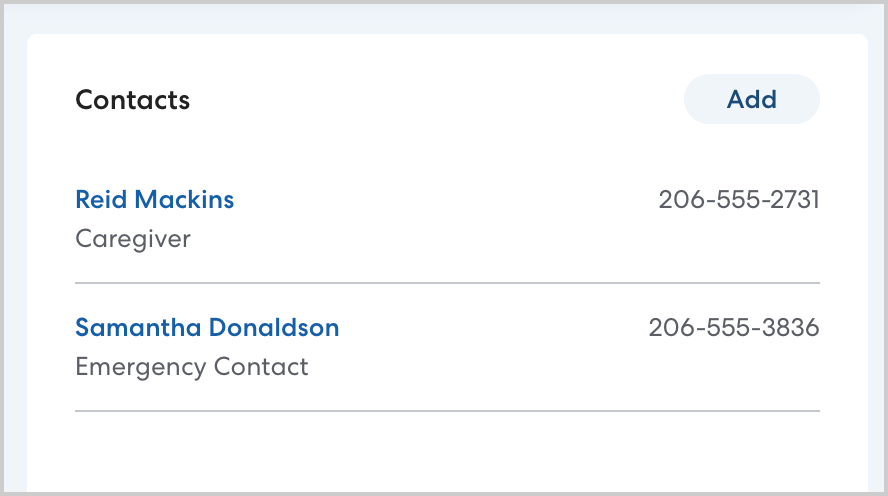This screenshot has height=496, width=888.
Task: Click the light blue page background above the card
Action: tap(447, 18)
